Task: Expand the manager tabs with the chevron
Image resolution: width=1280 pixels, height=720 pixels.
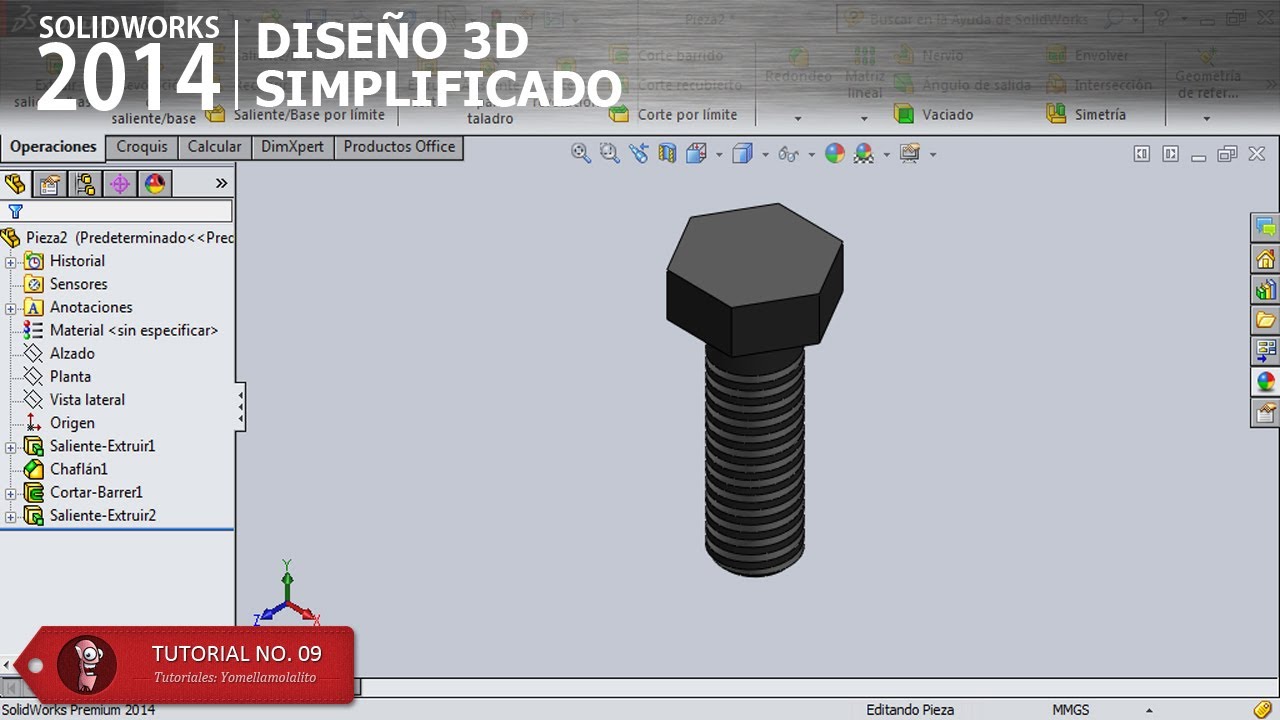Action: [x=221, y=183]
